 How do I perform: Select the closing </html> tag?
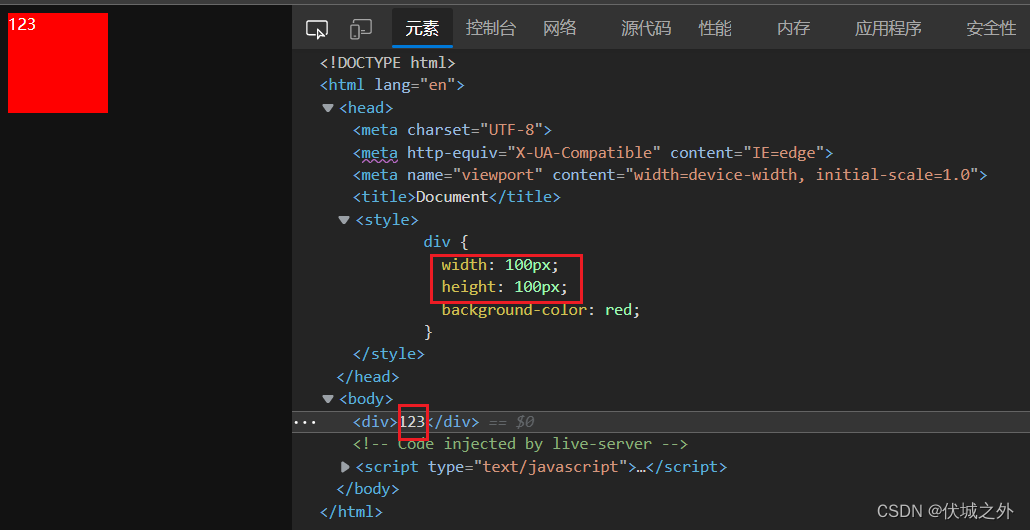tap(351, 512)
